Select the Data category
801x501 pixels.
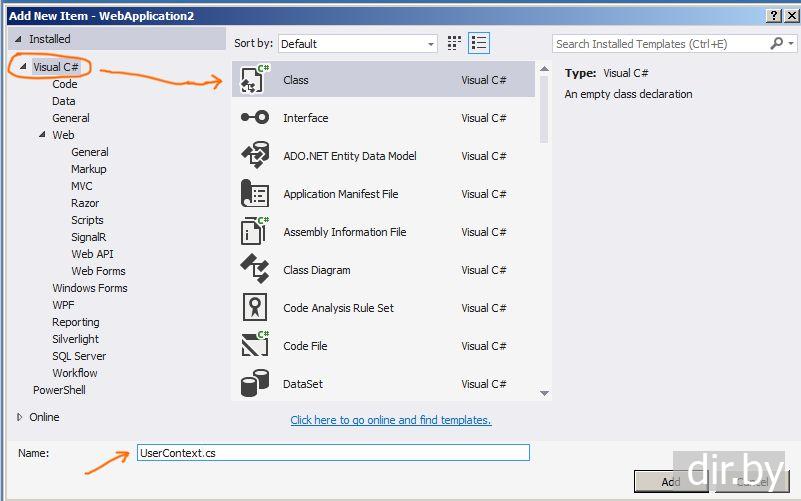[x=63, y=101]
